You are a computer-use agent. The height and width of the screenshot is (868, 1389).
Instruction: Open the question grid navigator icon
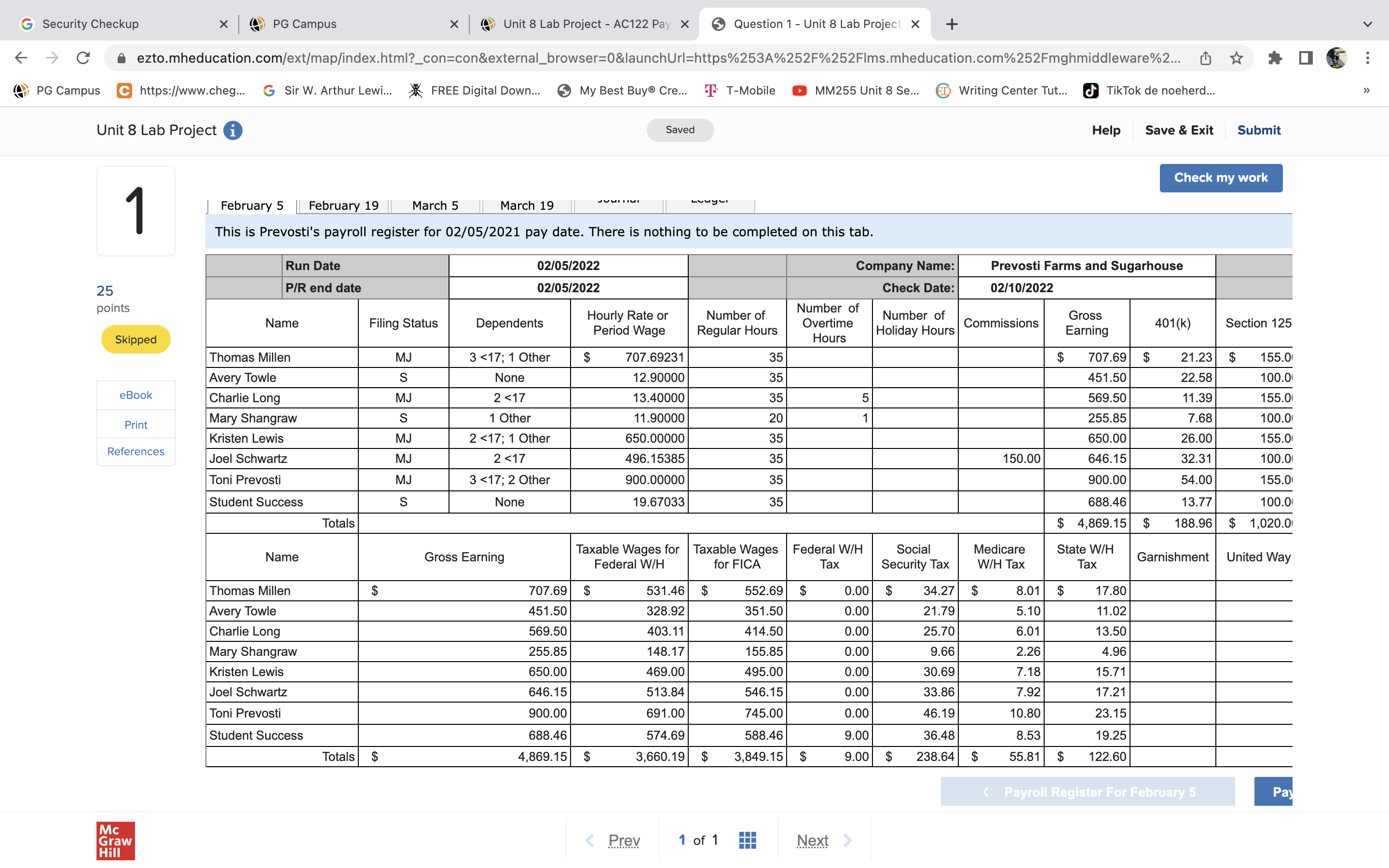tap(747, 841)
